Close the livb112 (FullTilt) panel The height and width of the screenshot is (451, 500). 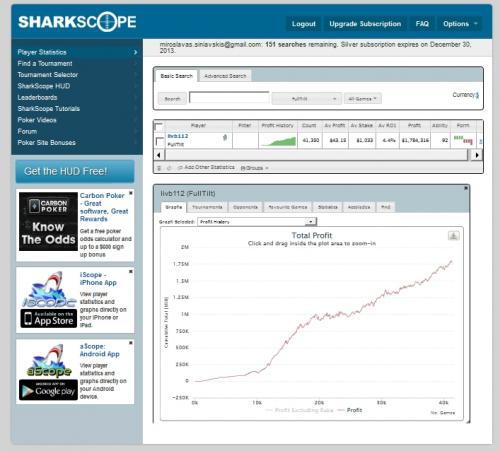(x=466, y=188)
